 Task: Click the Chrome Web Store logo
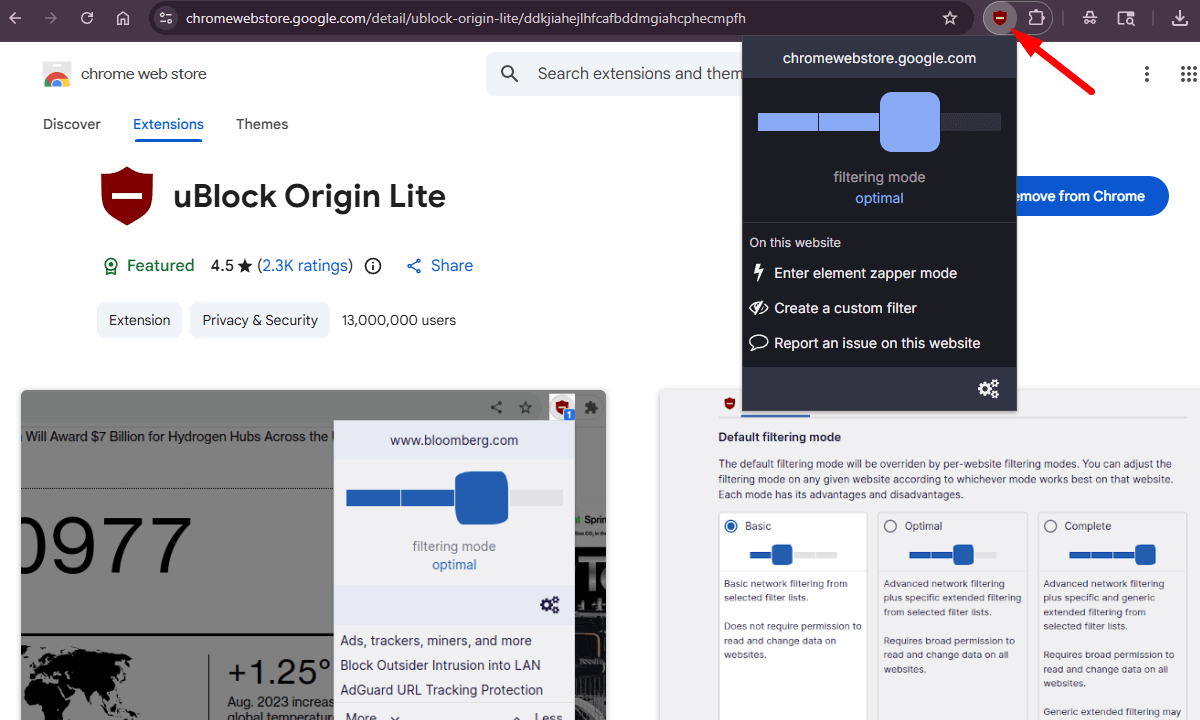coord(57,73)
